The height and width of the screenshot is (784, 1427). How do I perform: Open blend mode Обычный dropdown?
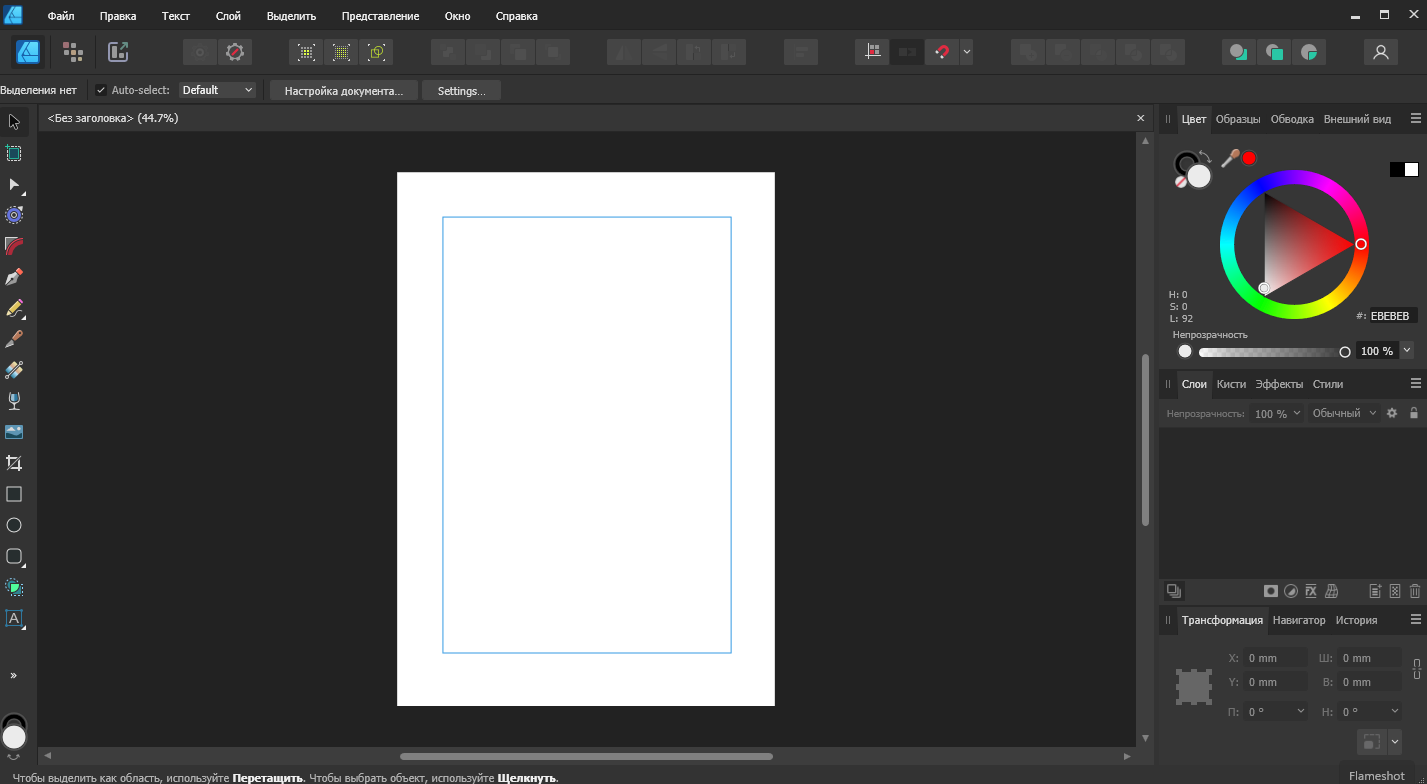(x=1344, y=413)
